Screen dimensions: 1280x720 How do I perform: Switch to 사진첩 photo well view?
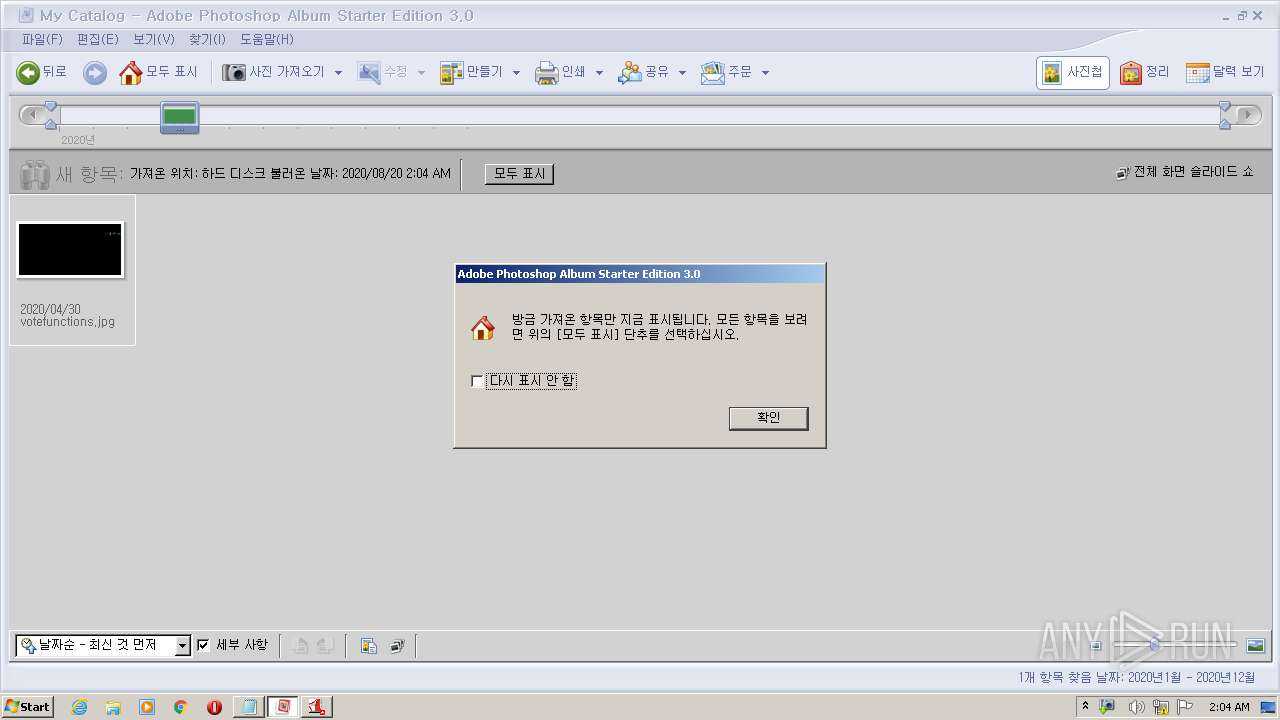pos(1072,72)
